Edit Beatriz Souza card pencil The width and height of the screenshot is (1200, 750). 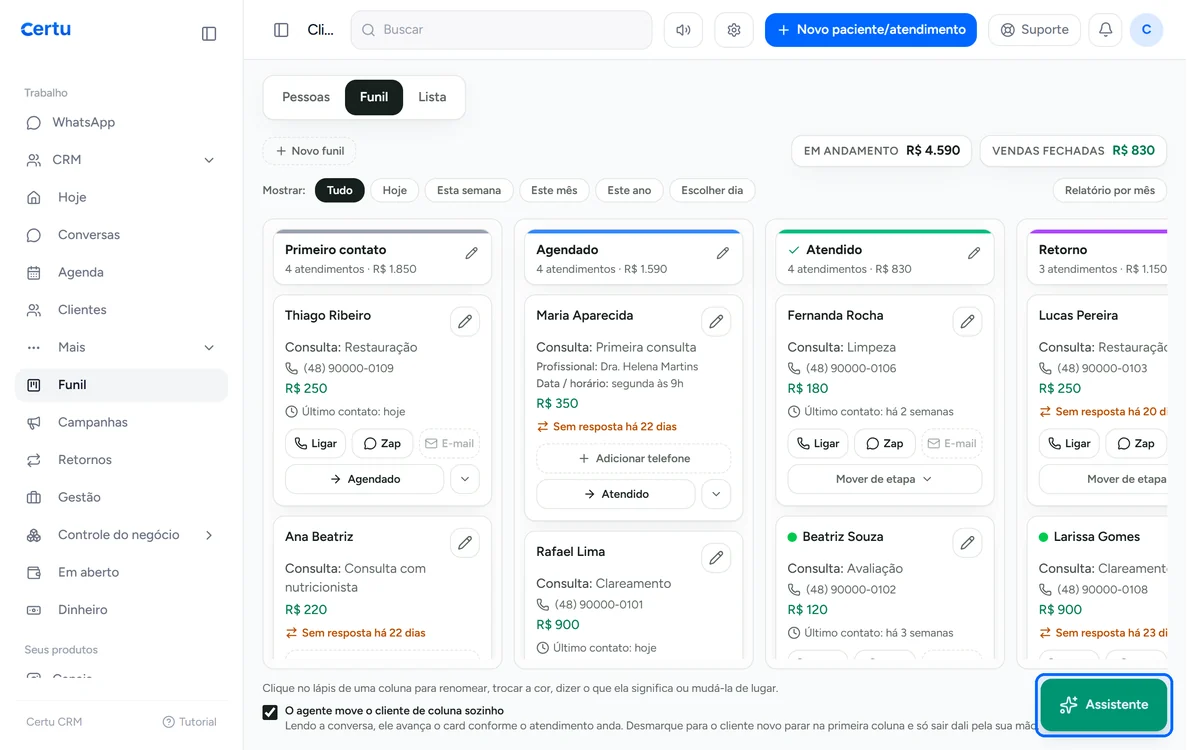(966, 543)
